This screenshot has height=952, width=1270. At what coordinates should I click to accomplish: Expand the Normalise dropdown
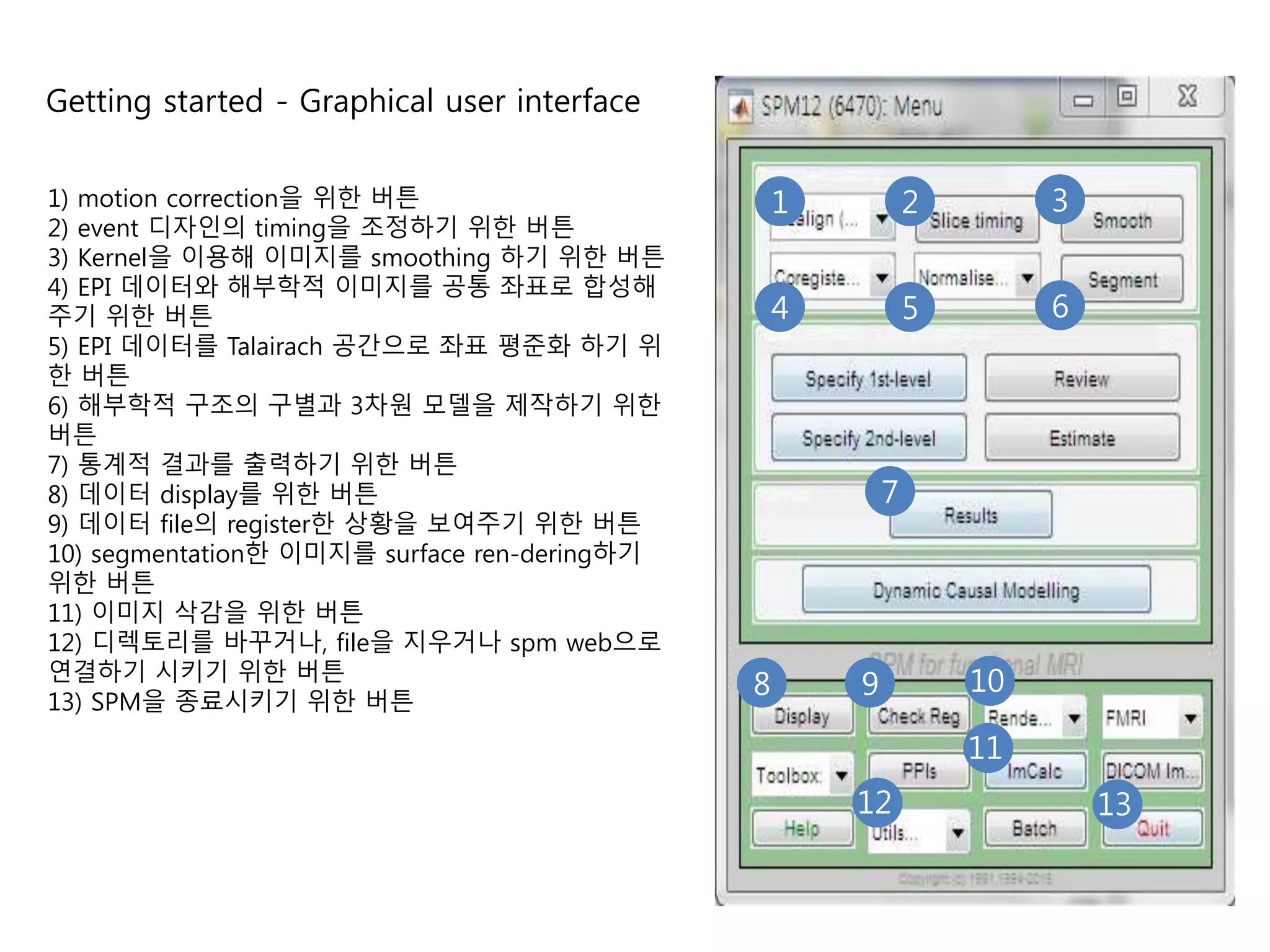click(x=1028, y=278)
